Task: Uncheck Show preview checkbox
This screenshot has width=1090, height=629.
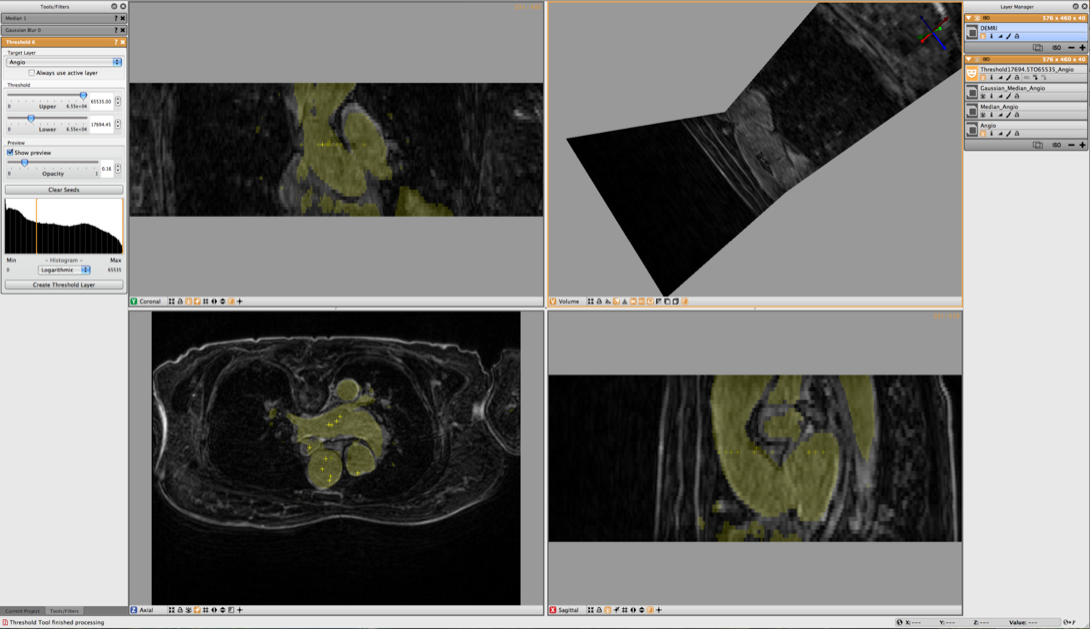Action: 10,152
